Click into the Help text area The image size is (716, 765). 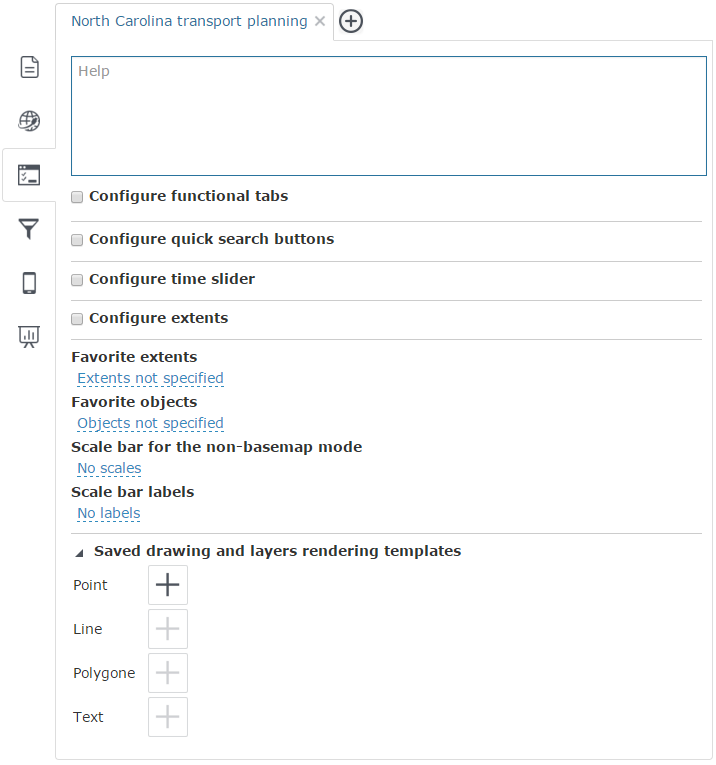(388, 116)
